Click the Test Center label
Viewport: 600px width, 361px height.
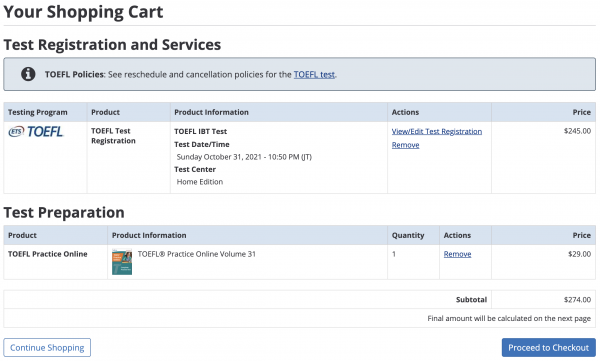point(195,169)
